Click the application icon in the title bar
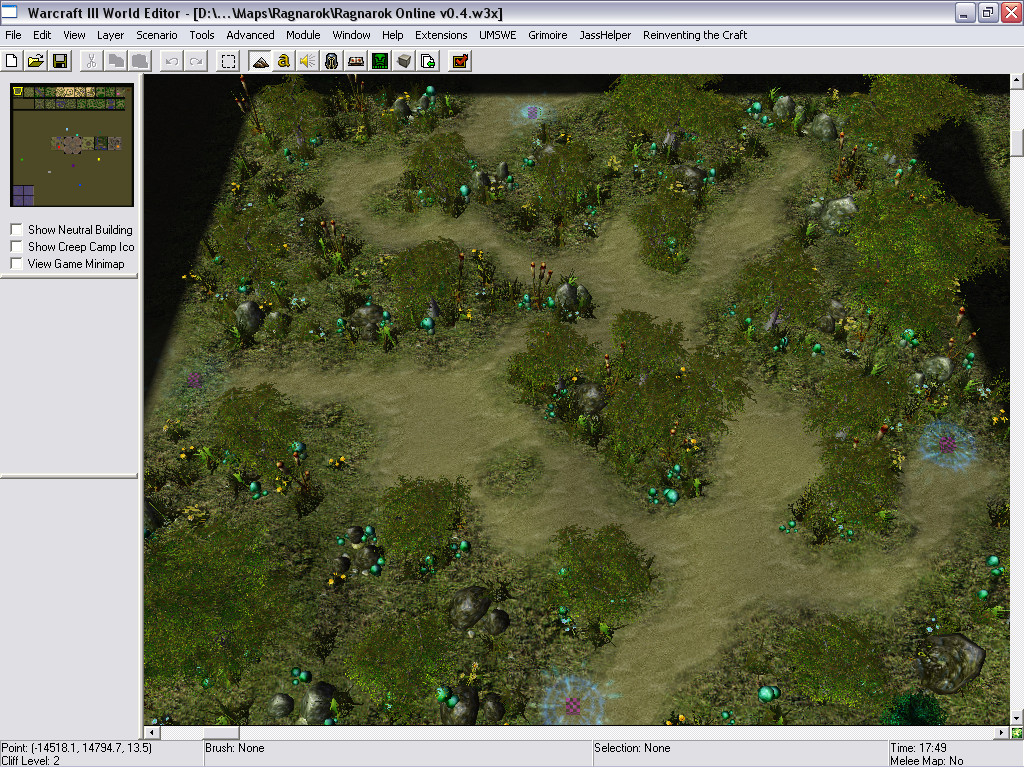1024x768 pixels. pos(9,12)
